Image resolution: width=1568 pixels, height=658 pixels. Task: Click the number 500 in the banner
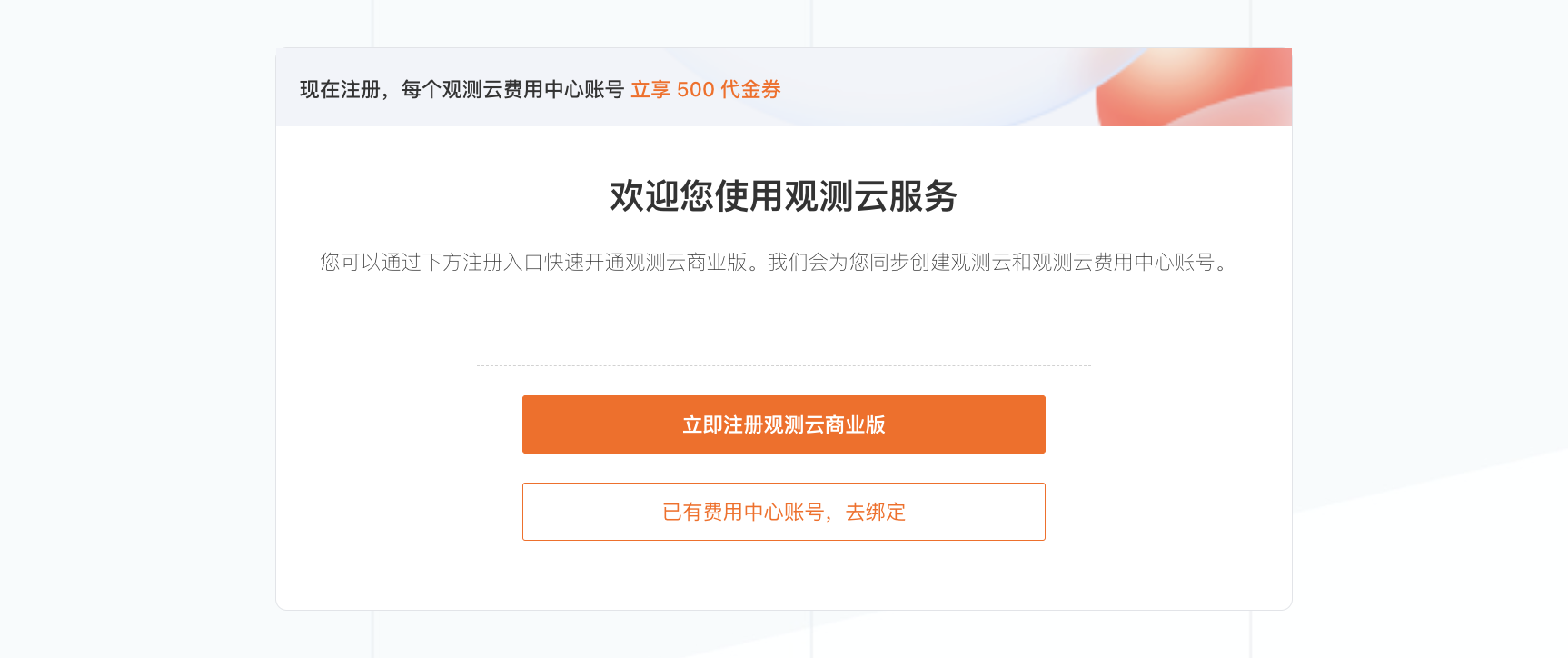coord(696,89)
